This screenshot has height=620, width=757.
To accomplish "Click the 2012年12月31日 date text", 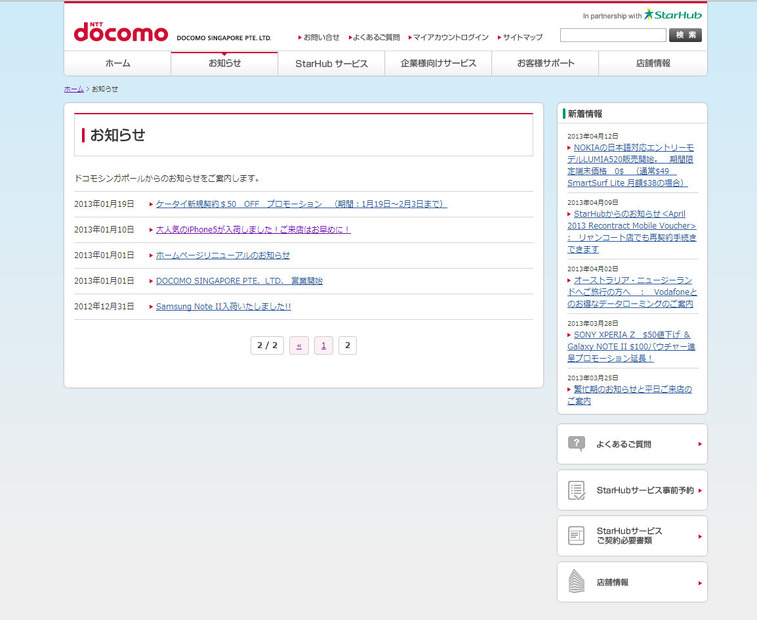I will pos(104,306).
